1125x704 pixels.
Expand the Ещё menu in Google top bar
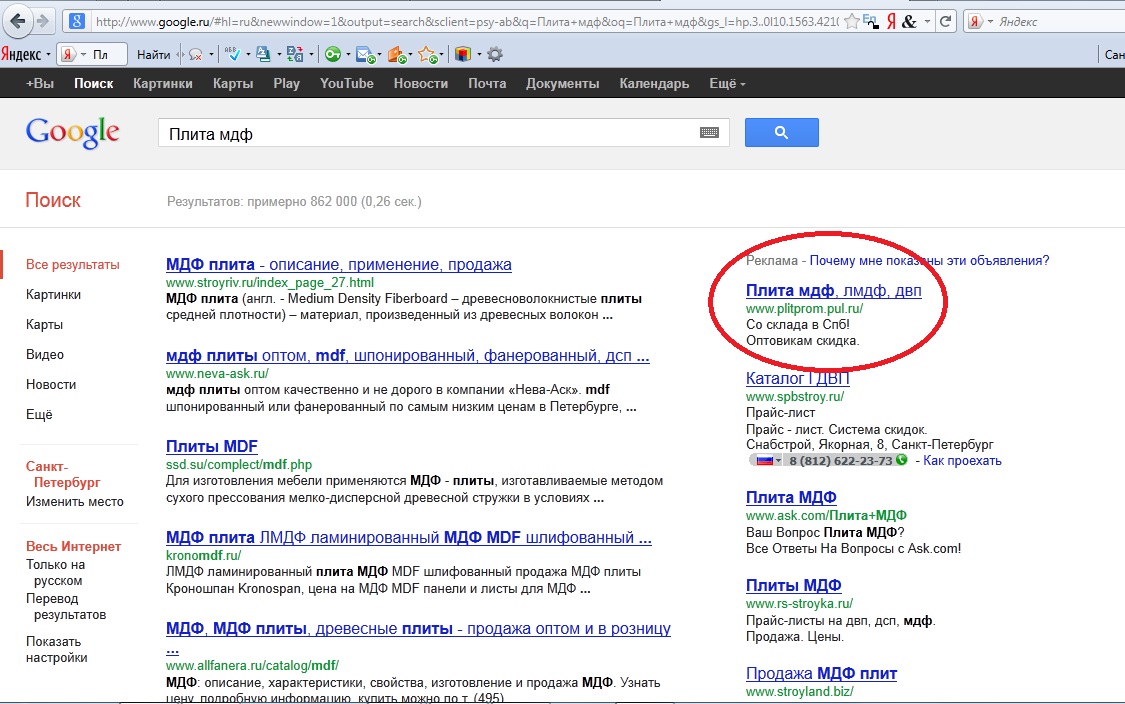[x=728, y=83]
